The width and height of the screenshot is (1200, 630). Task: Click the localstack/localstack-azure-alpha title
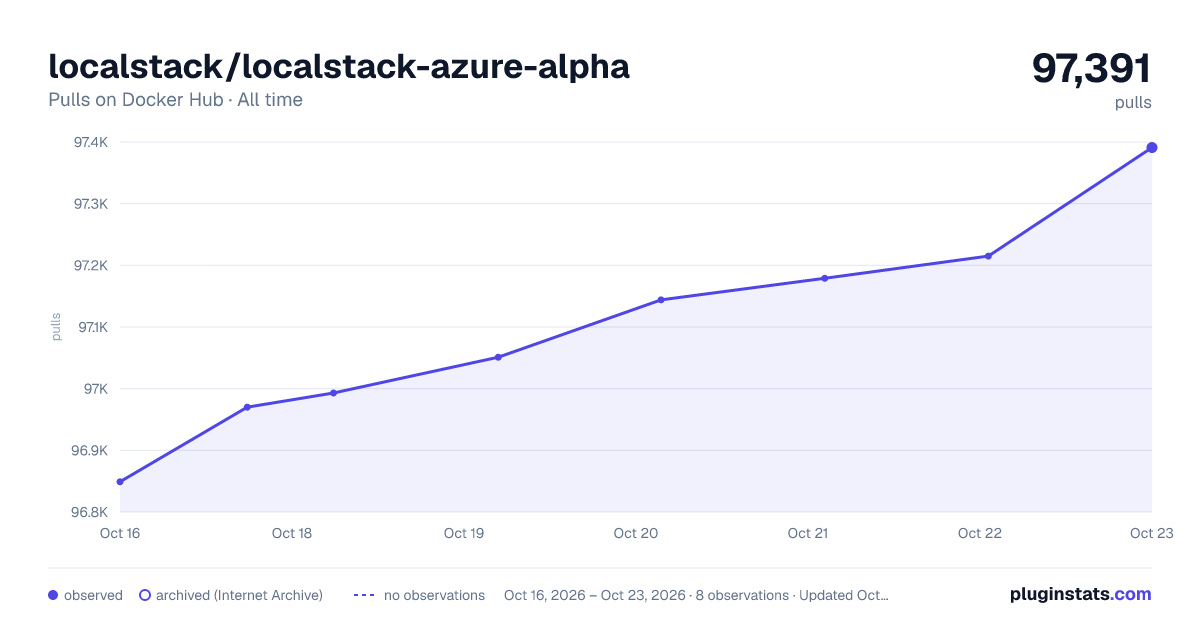(339, 66)
